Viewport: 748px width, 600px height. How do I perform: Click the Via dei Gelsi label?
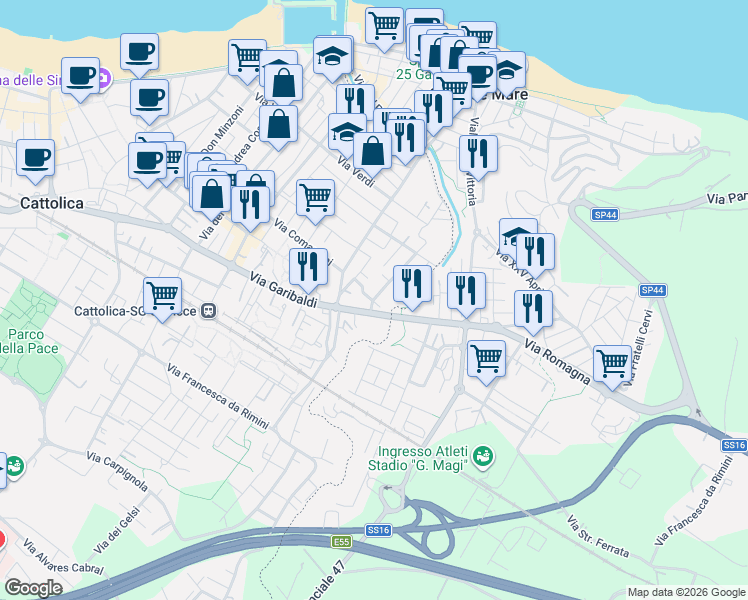[x=117, y=530]
